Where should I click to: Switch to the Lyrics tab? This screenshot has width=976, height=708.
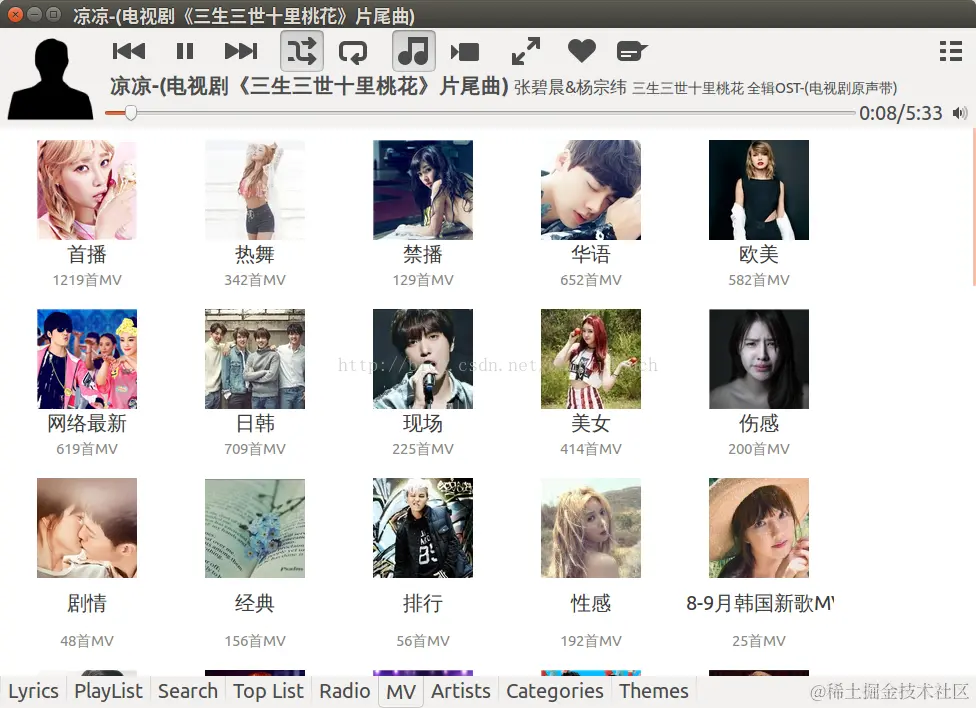click(x=34, y=691)
